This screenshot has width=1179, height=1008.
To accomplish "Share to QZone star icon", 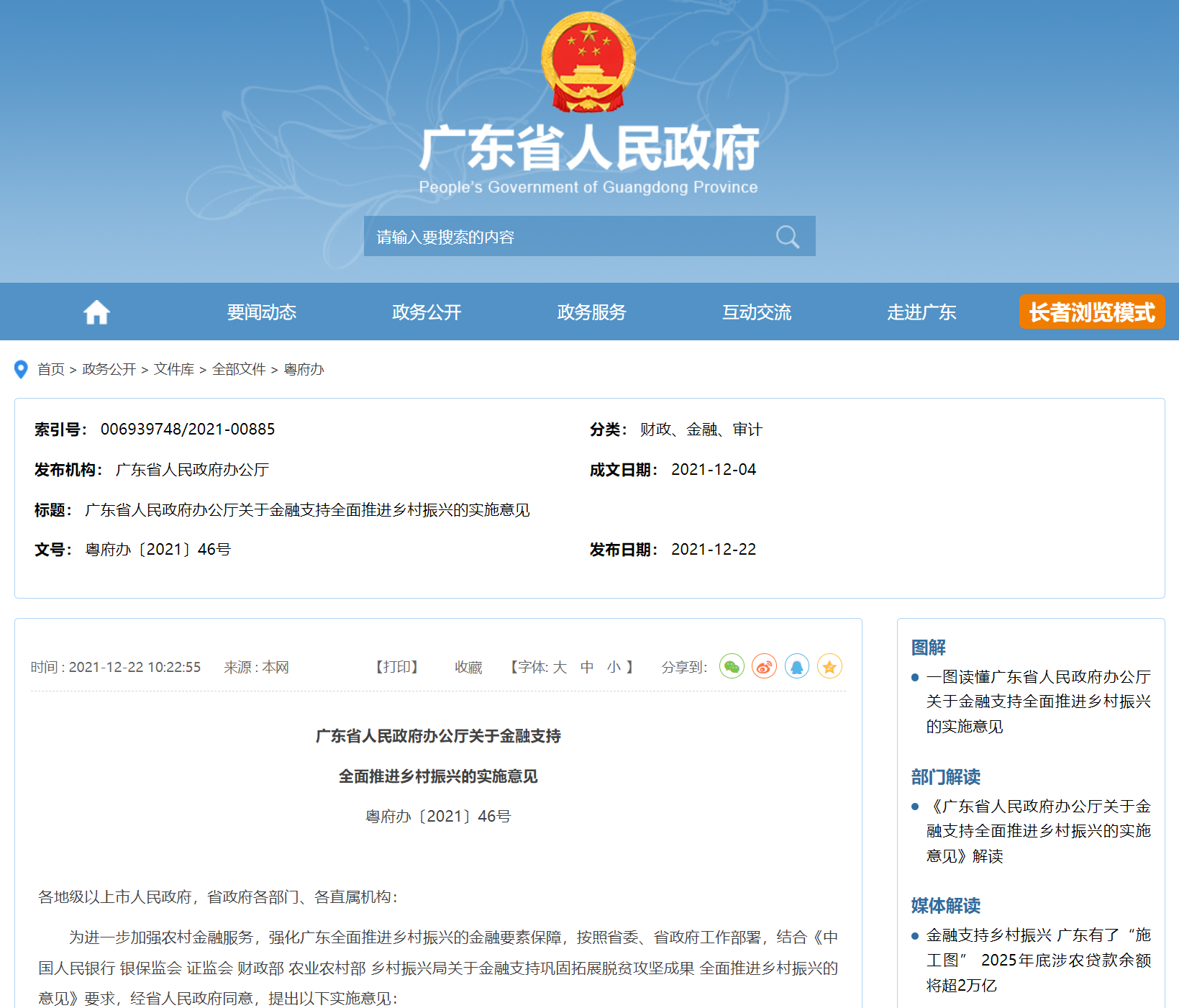I will (x=829, y=667).
